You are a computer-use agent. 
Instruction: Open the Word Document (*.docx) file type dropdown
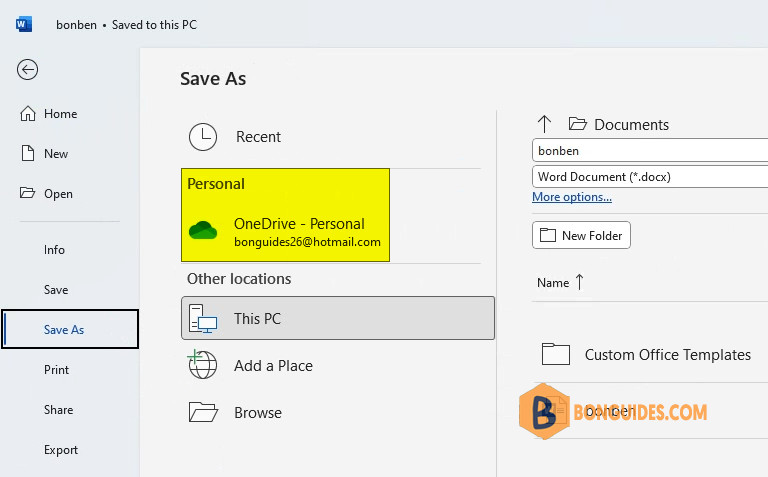click(650, 176)
